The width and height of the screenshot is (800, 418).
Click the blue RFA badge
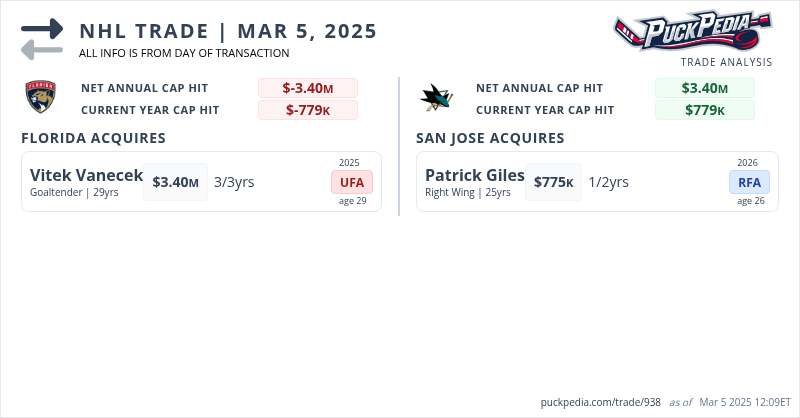coord(749,182)
